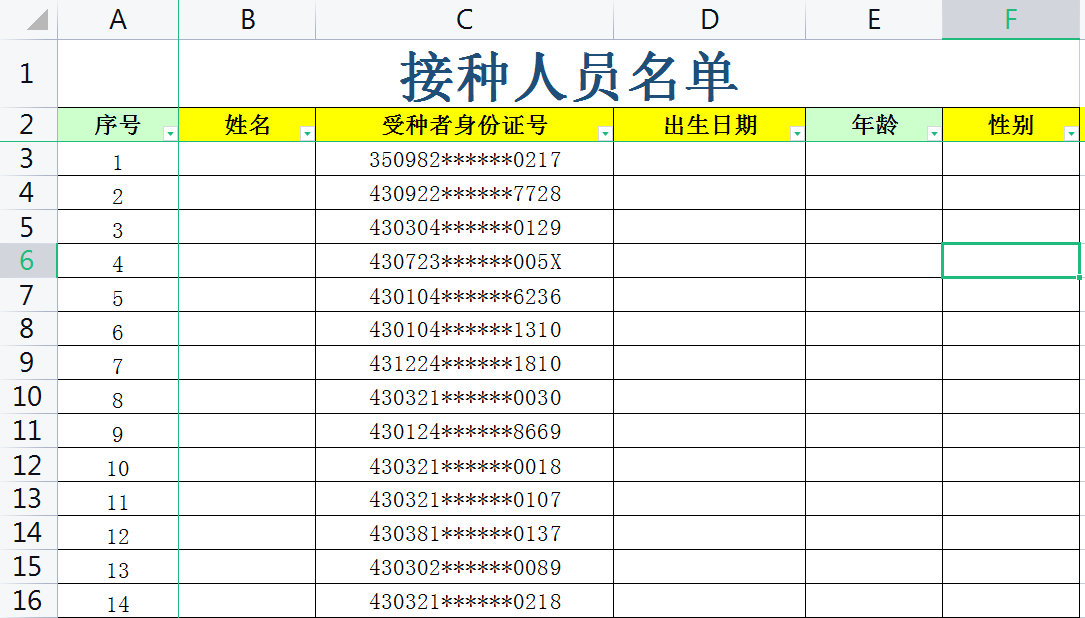Select column D by clicking its header
The image size is (1085, 618).
pyautogui.click(x=710, y=17)
